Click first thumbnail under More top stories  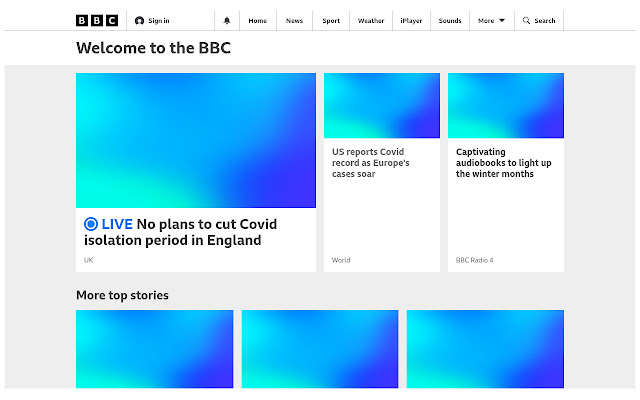(x=154, y=349)
